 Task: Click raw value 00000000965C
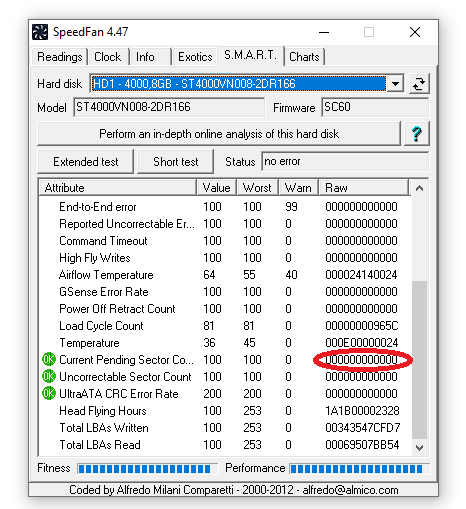pyautogui.click(x=362, y=326)
